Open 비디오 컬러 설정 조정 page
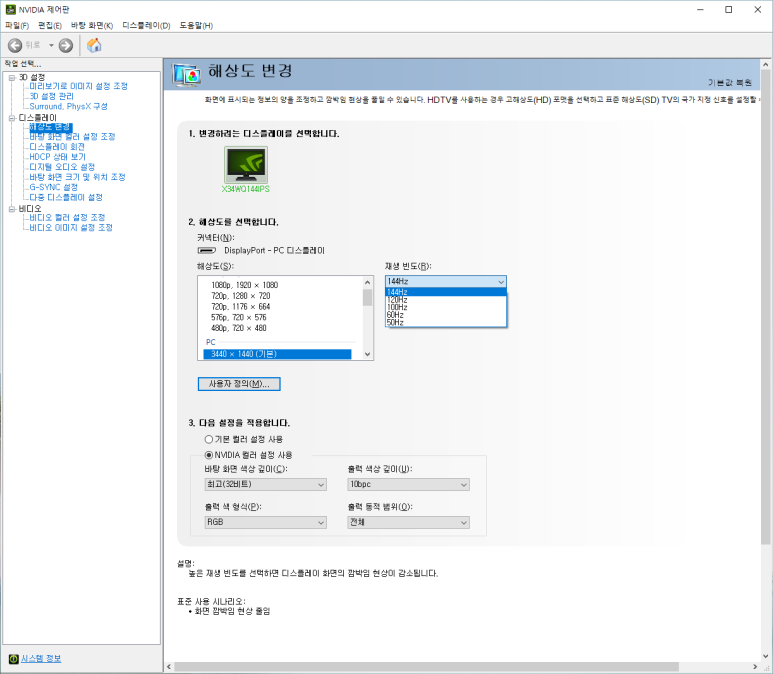773x674 pixels. 67,217
